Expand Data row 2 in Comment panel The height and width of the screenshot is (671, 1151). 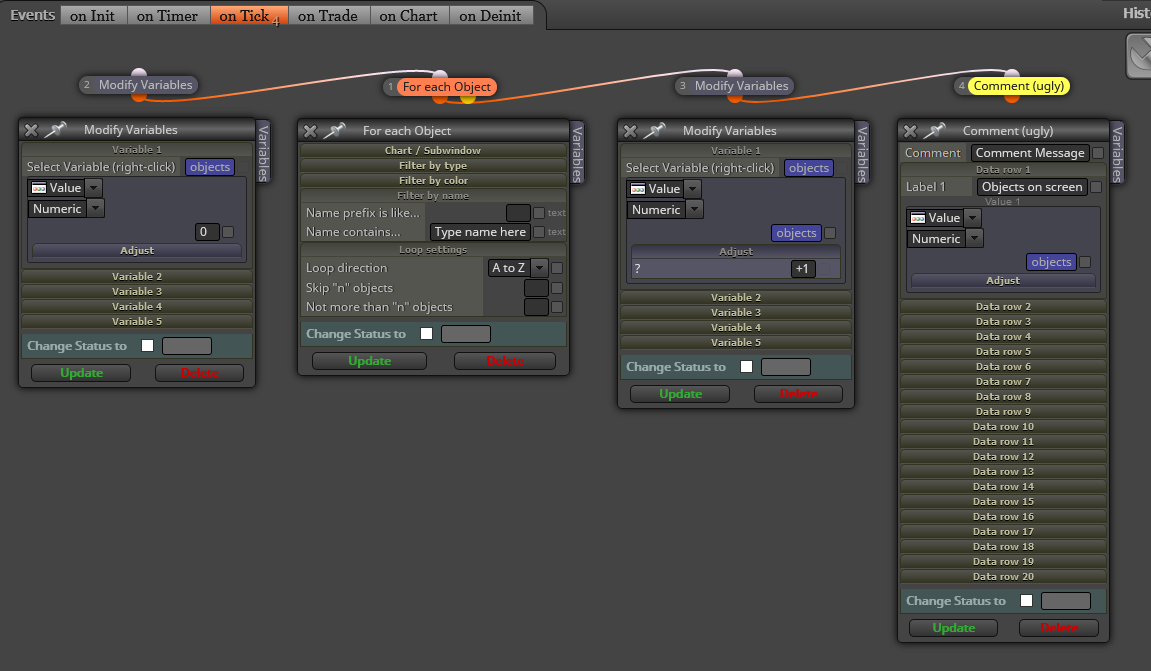click(1003, 307)
